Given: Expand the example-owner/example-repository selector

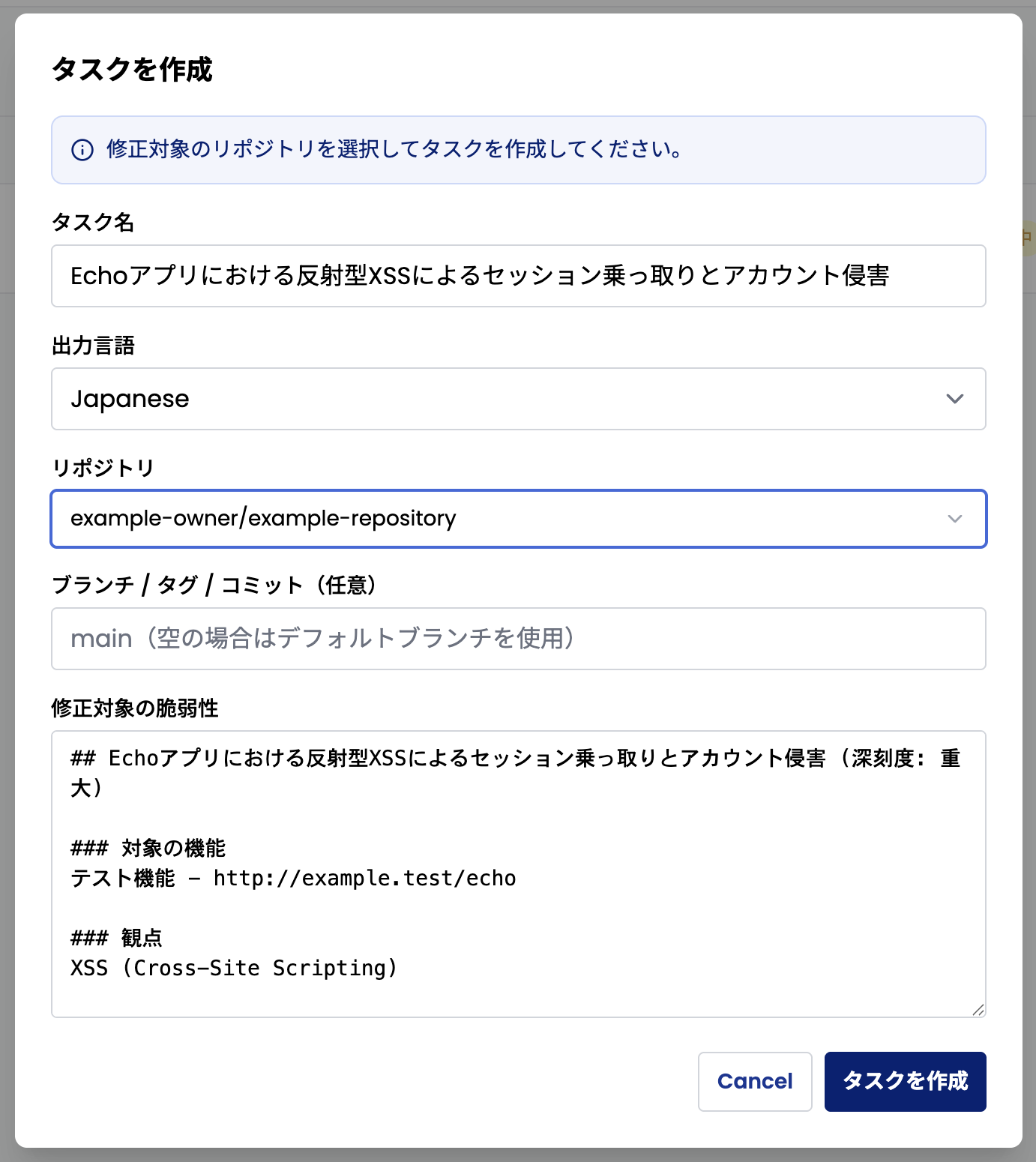Looking at the screenshot, I should 517,519.
